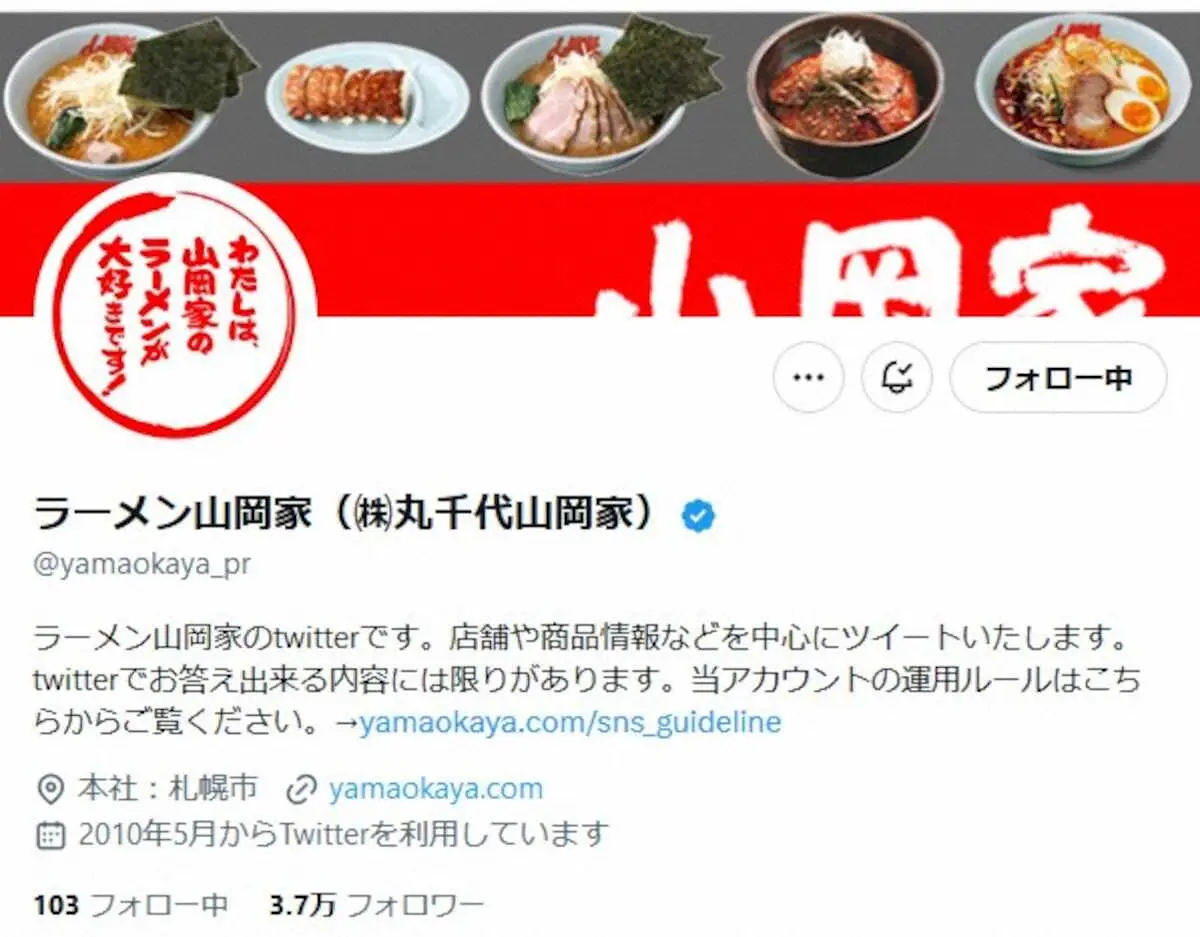The width and height of the screenshot is (1200, 937).
Task: Click the blue verified checkmark badge
Action: (x=698, y=516)
